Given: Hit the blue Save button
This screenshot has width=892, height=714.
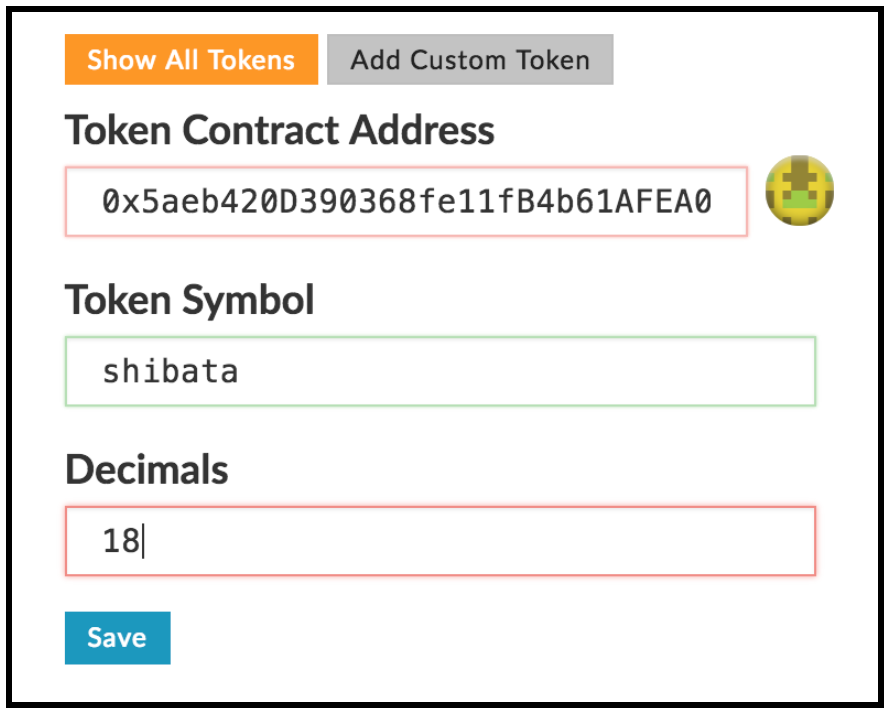Looking at the screenshot, I should click(117, 638).
